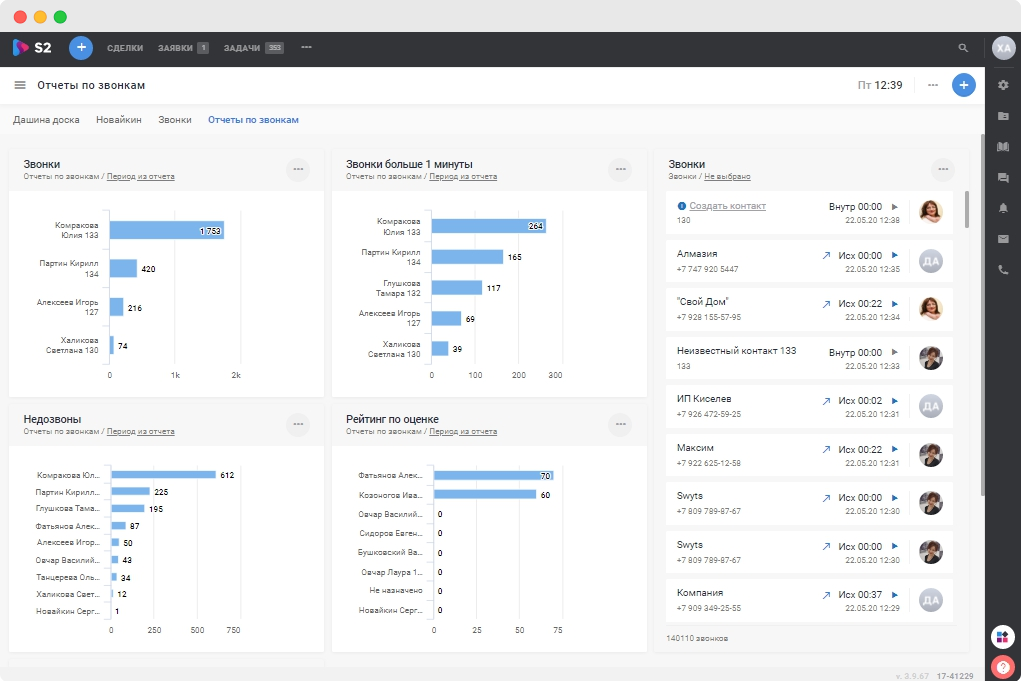
Task: Click the info icon beside Создать контакт
Action: pyautogui.click(x=682, y=206)
